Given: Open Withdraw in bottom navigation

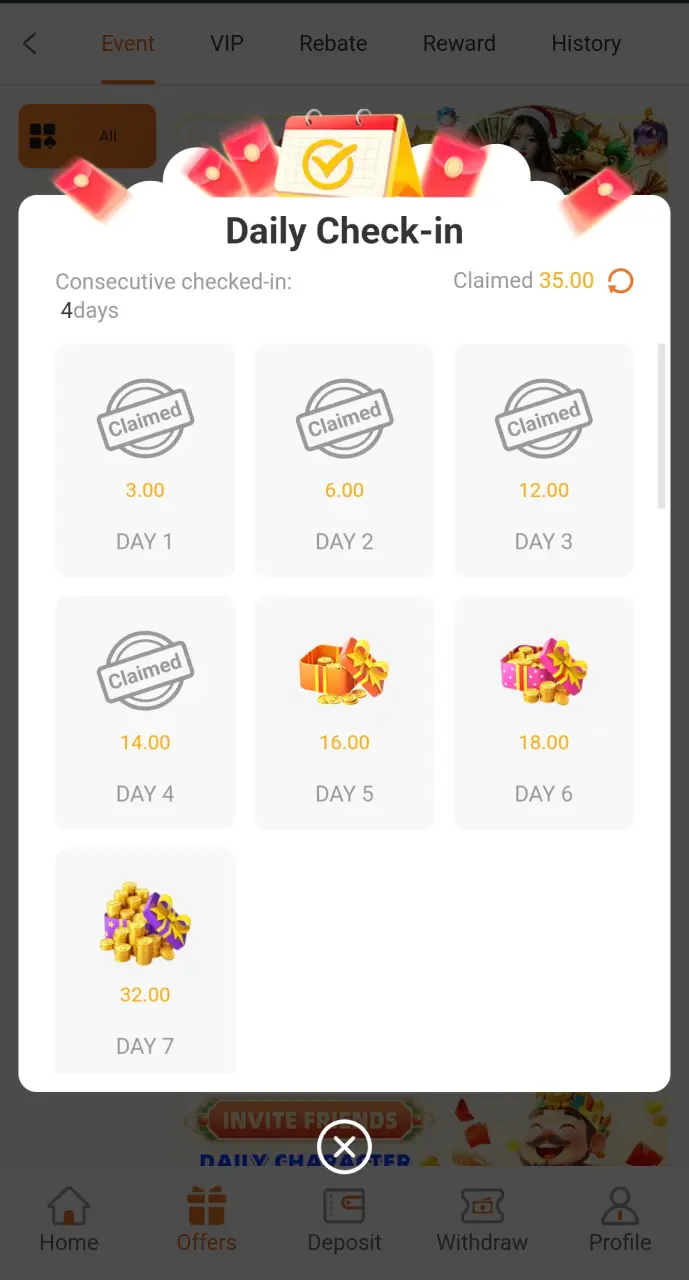Looking at the screenshot, I should click(482, 1220).
